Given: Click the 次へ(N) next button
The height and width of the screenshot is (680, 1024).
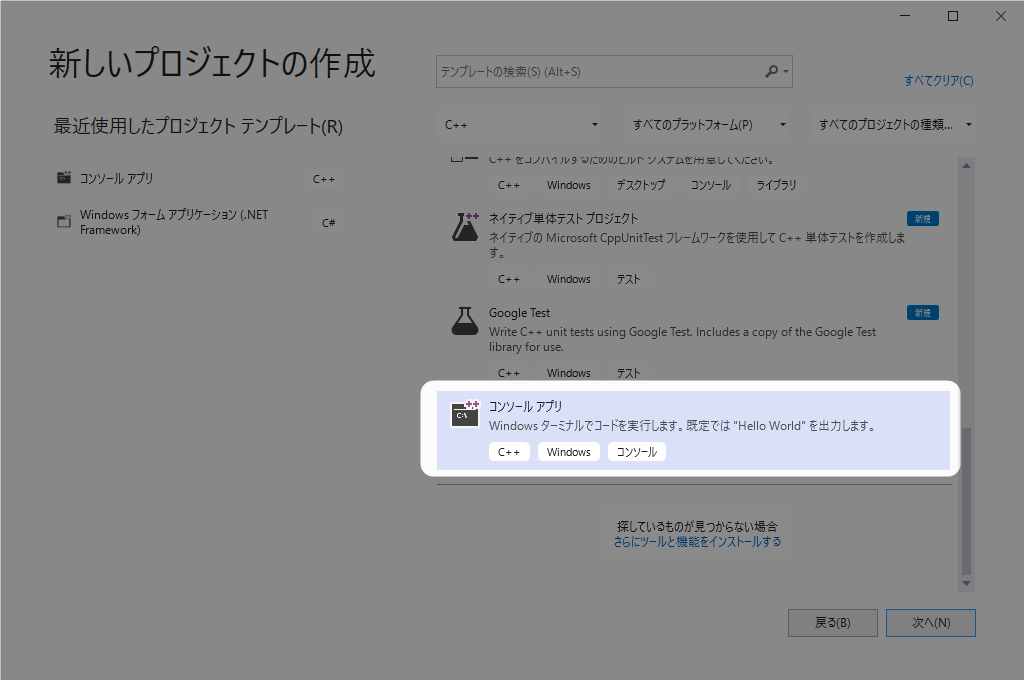Looking at the screenshot, I should click(x=931, y=623).
